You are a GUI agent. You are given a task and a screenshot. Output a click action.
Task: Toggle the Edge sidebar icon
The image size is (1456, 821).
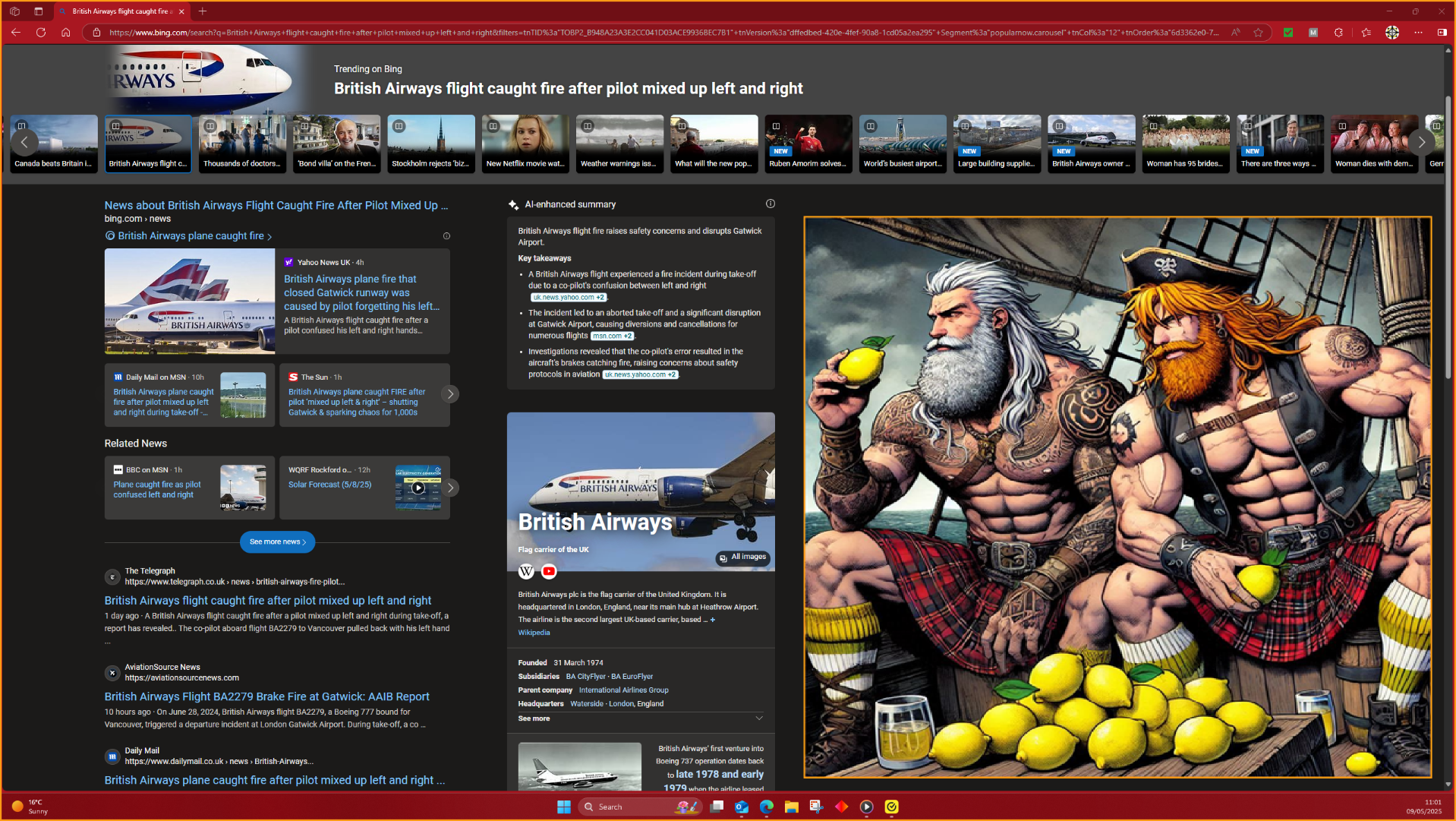pyautogui.click(x=1442, y=32)
